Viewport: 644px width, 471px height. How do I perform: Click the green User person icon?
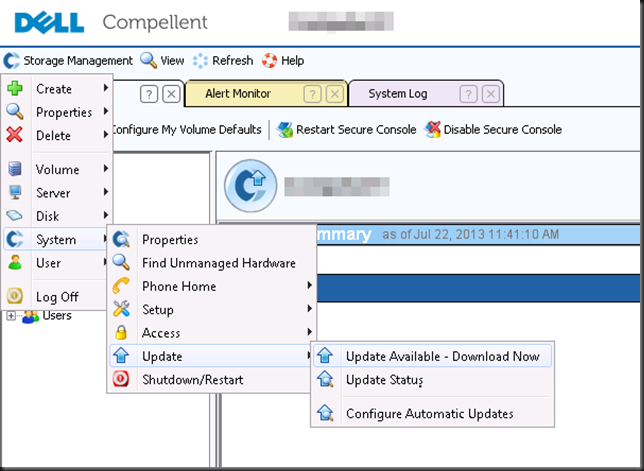coord(15,262)
